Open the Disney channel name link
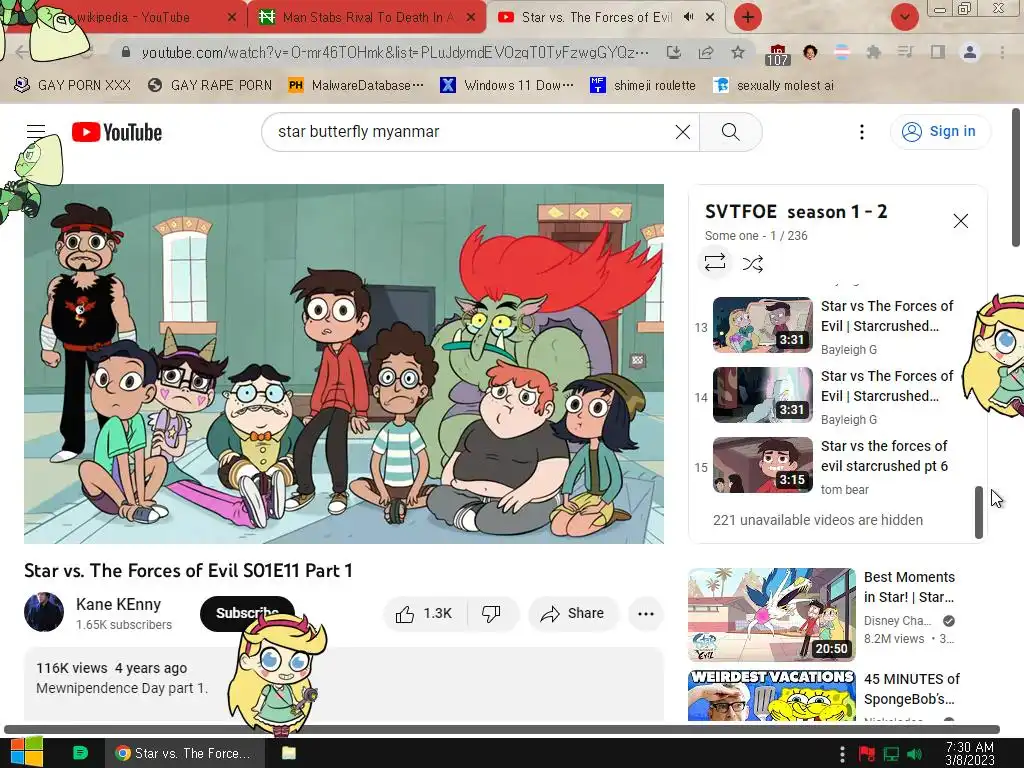Screen dimensions: 1024x768 (897, 620)
